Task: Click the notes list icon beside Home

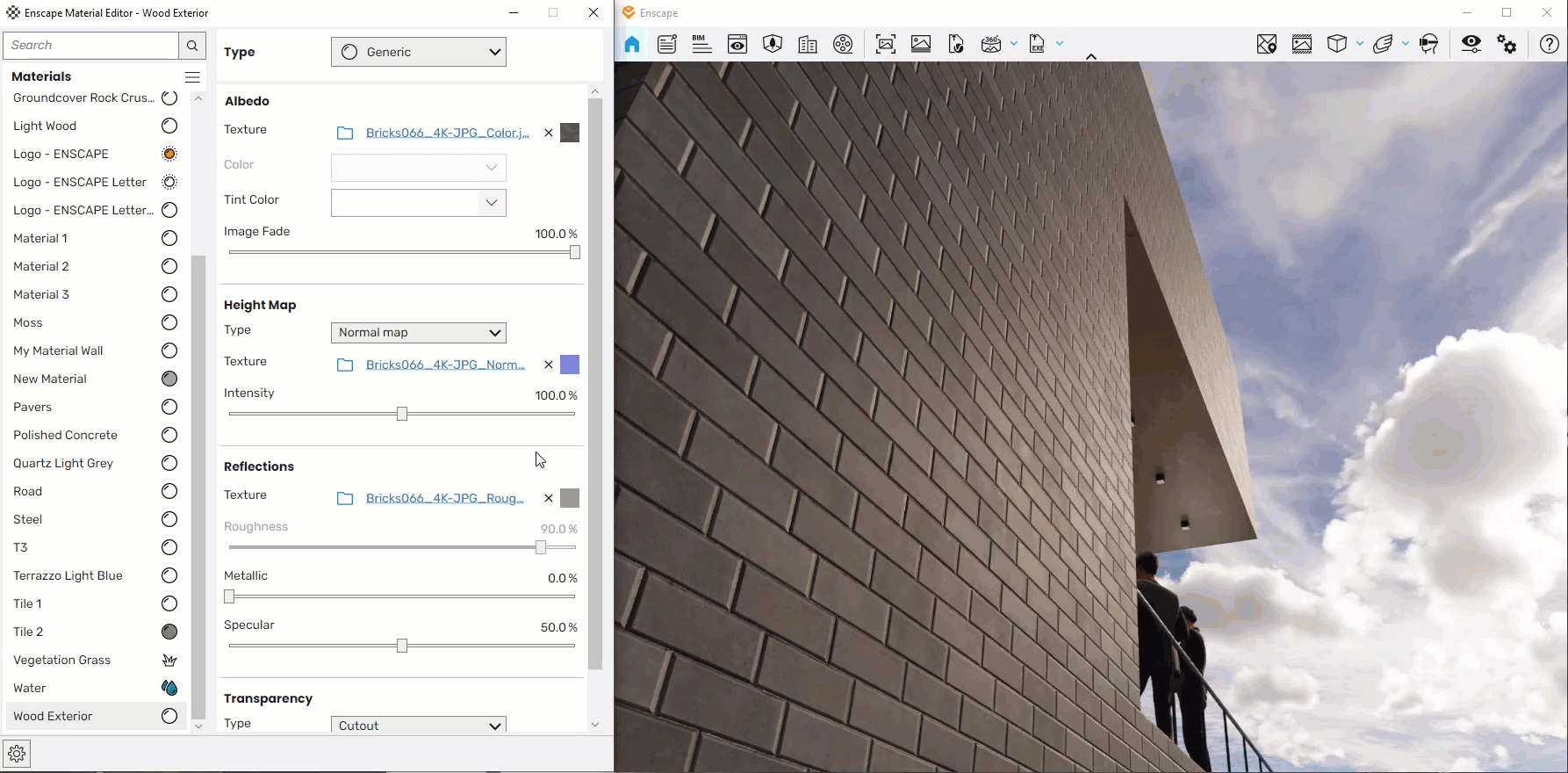Action: click(x=667, y=44)
